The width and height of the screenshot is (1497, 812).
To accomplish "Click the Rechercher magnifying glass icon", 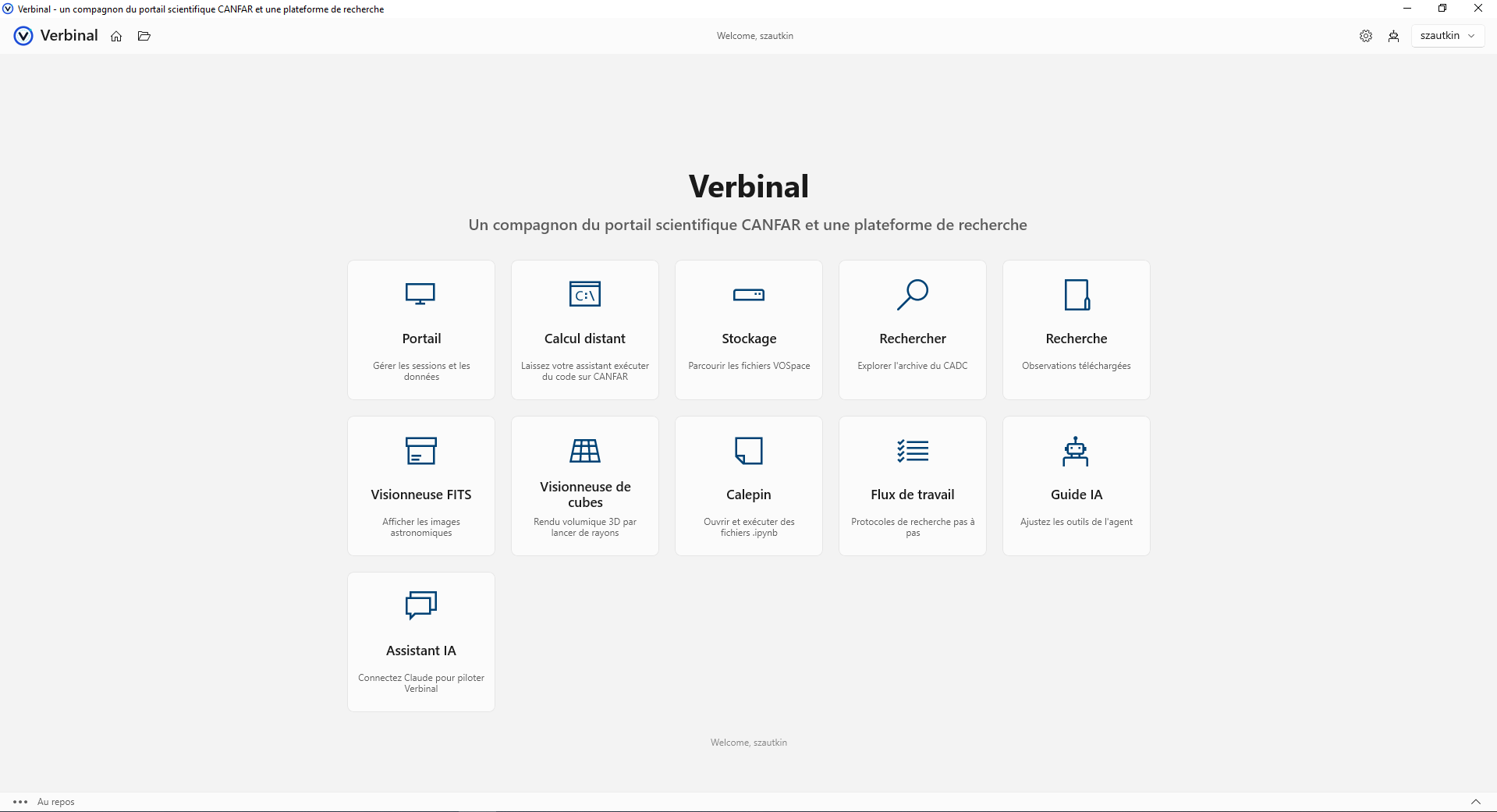I will (913, 295).
